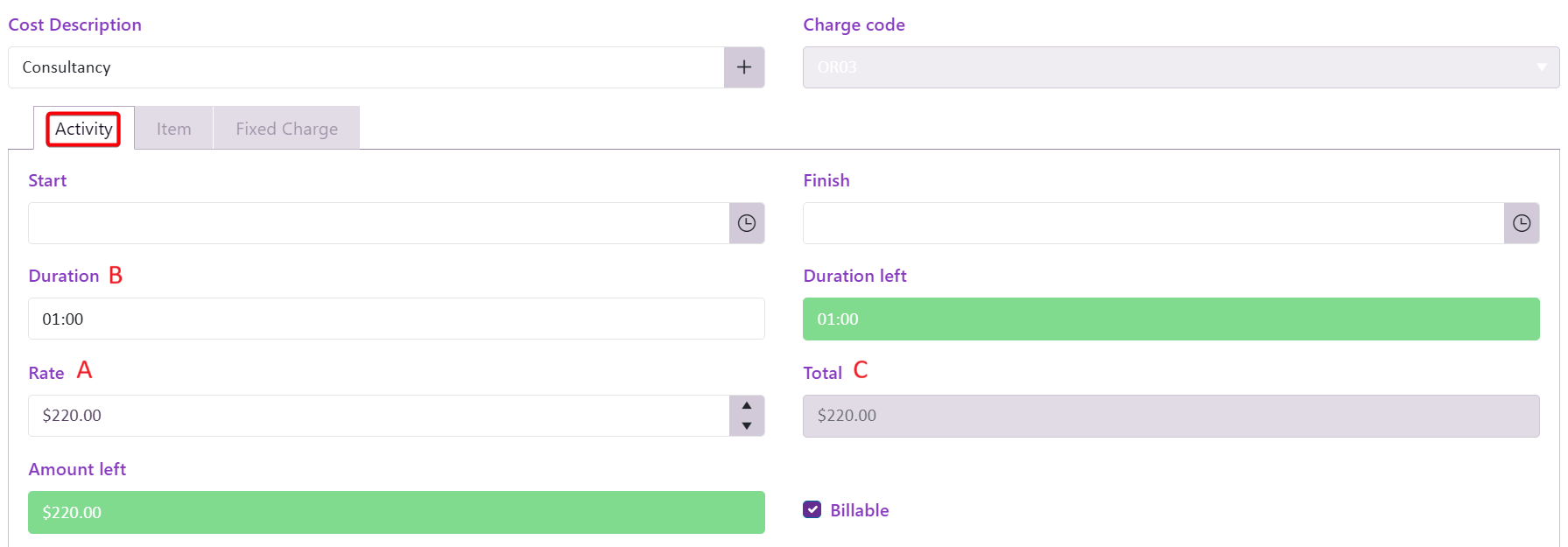Switch to the Activity tab
The width and height of the screenshot is (1568, 547).
[x=84, y=129]
